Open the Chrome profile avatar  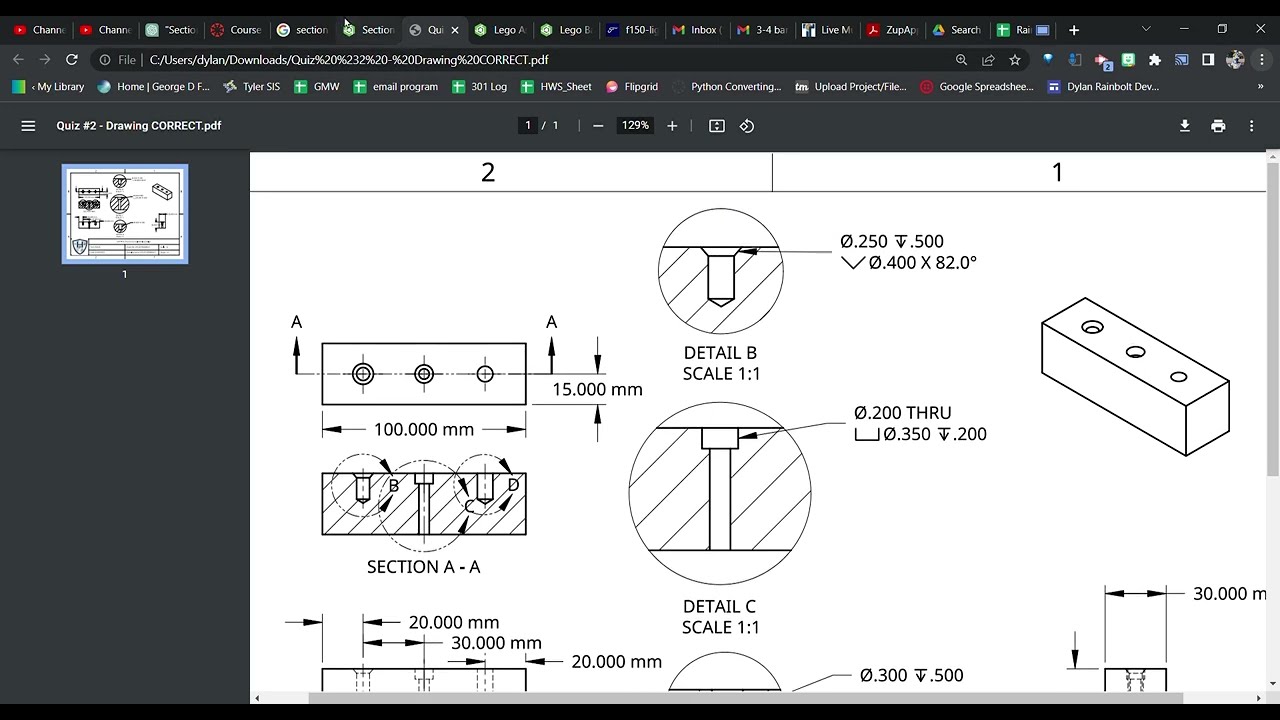(x=1235, y=60)
